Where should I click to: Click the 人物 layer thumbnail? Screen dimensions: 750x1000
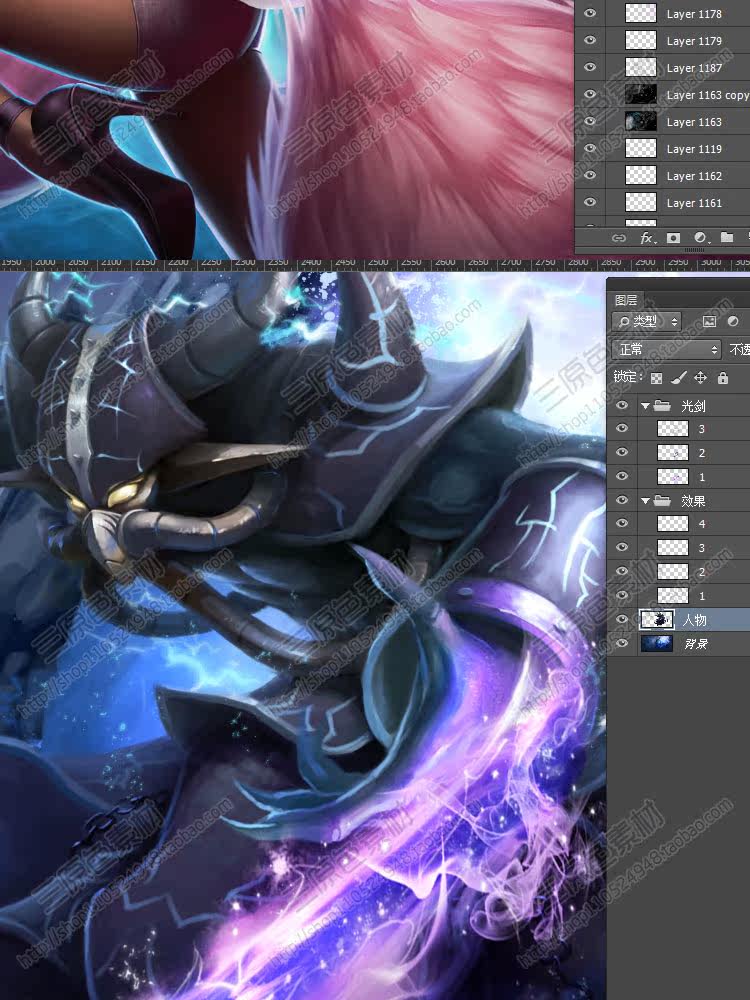[x=656, y=619]
